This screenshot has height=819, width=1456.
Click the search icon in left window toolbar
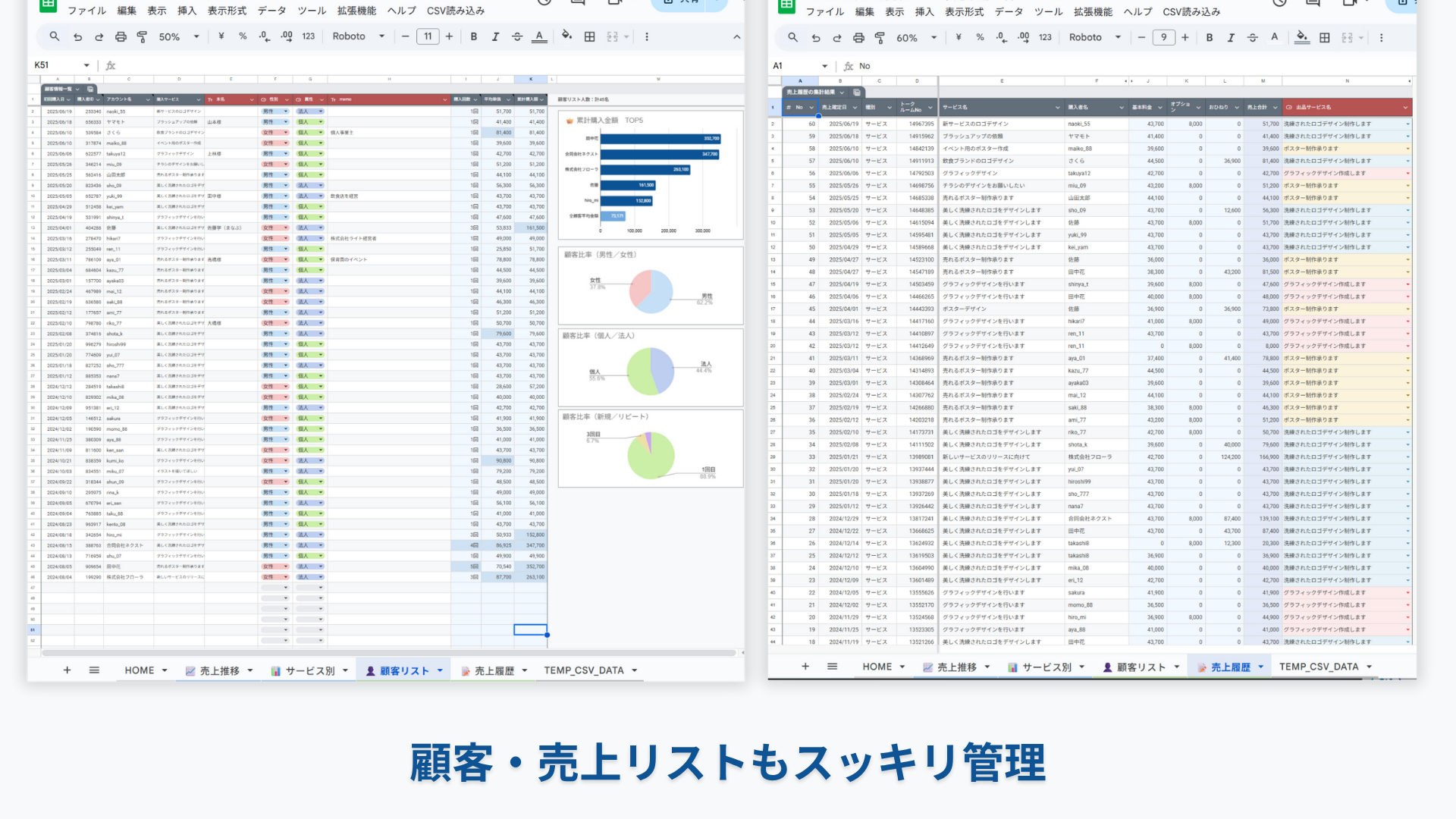click(55, 36)
